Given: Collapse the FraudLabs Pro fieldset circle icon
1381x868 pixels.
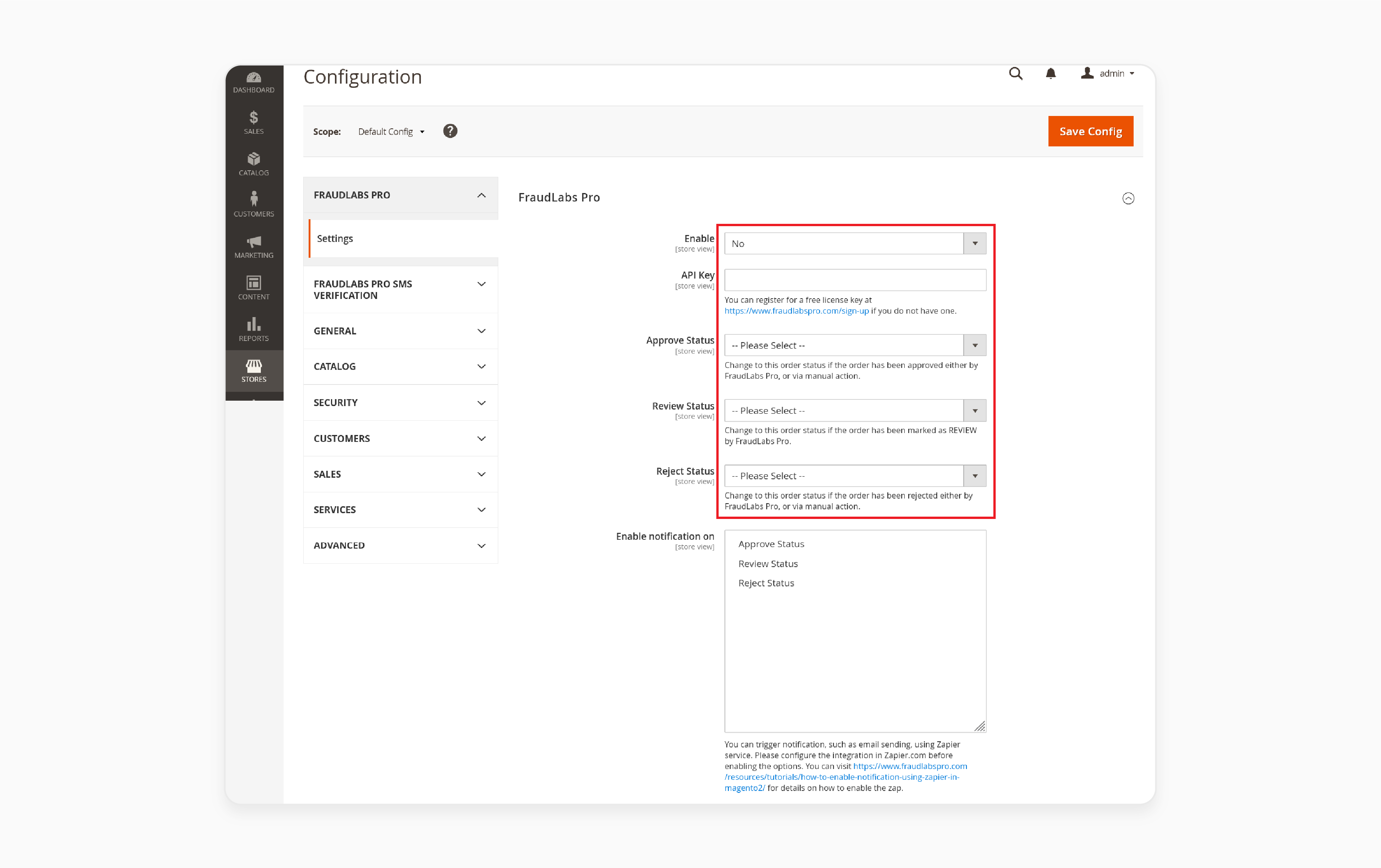Looking at the screenshot, I should pyautogui.click(x=1128, y=198).
